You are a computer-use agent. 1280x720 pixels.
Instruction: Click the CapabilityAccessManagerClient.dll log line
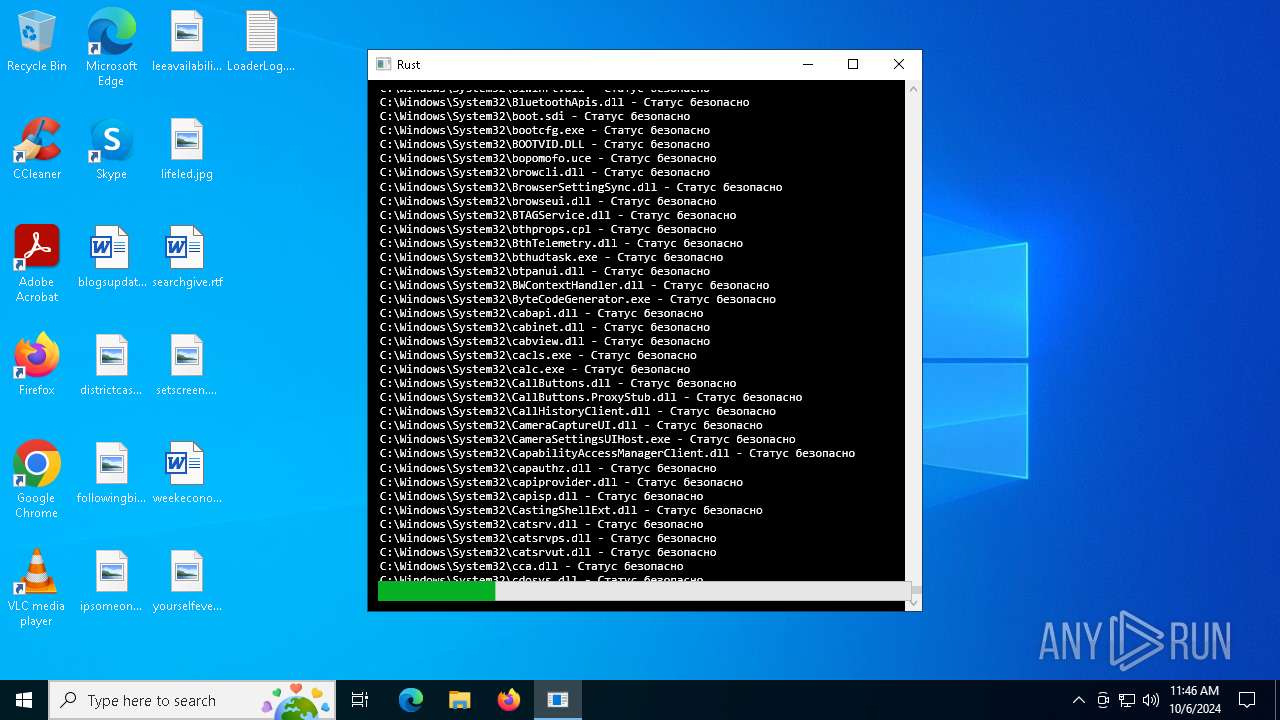pos(617,453)
